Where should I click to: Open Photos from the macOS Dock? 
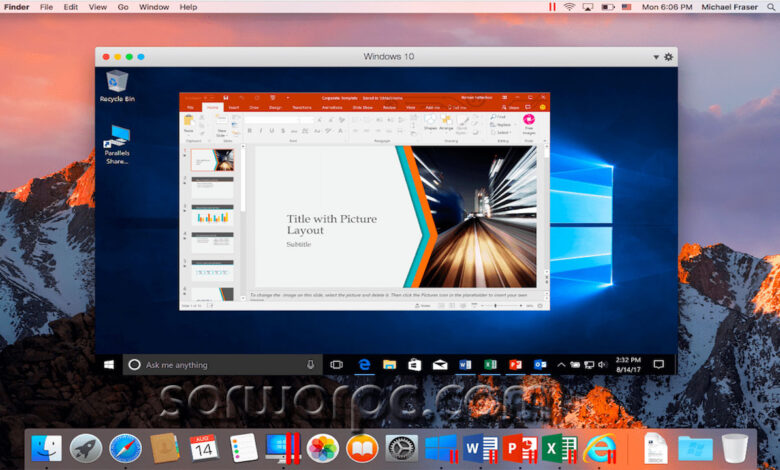(323, 448)
